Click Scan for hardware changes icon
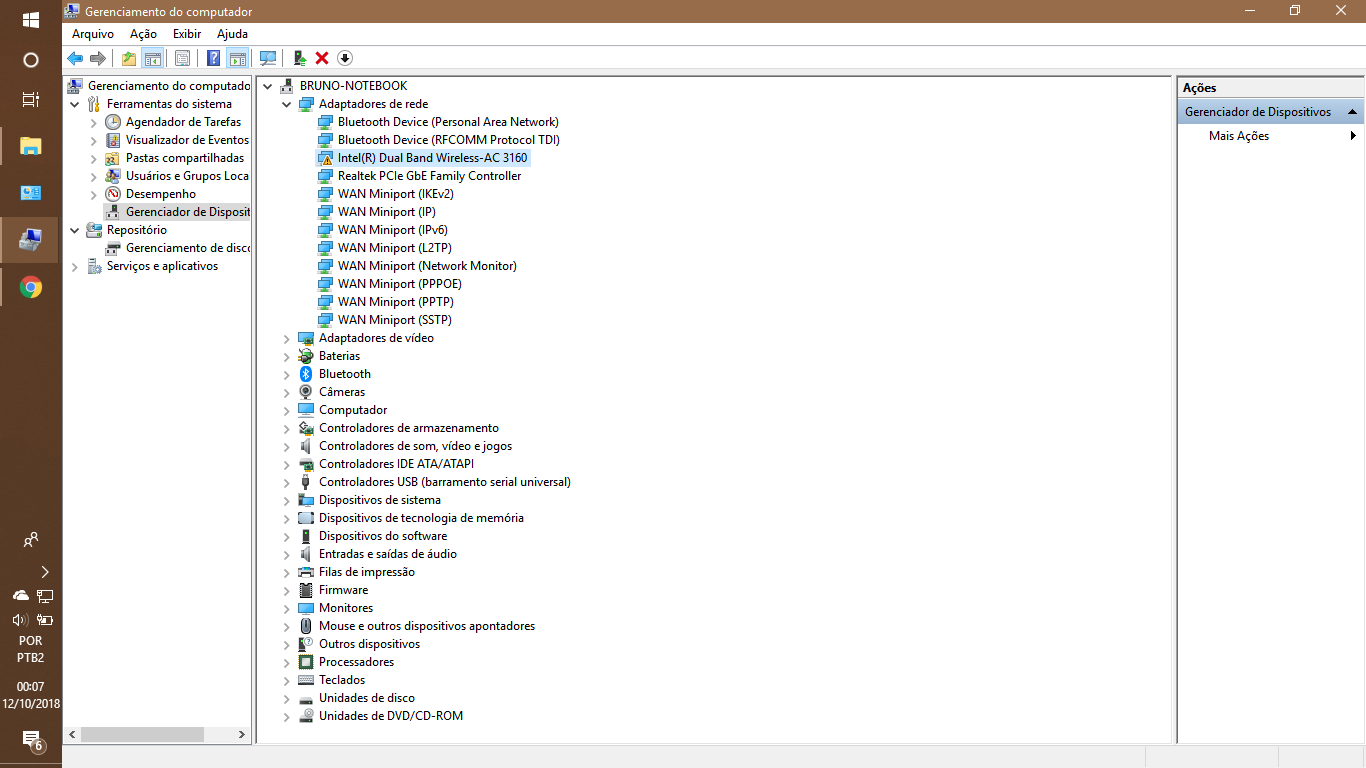 267,58
